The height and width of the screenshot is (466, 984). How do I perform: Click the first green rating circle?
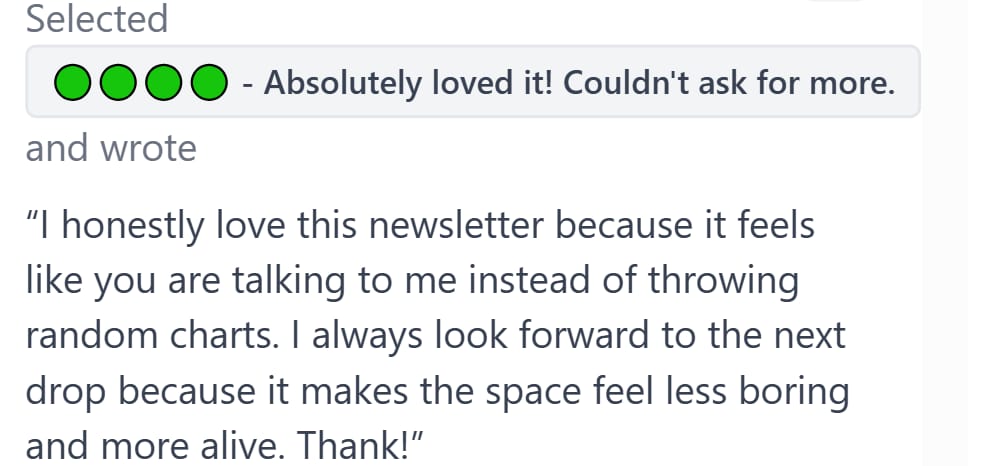pos(73,82)
